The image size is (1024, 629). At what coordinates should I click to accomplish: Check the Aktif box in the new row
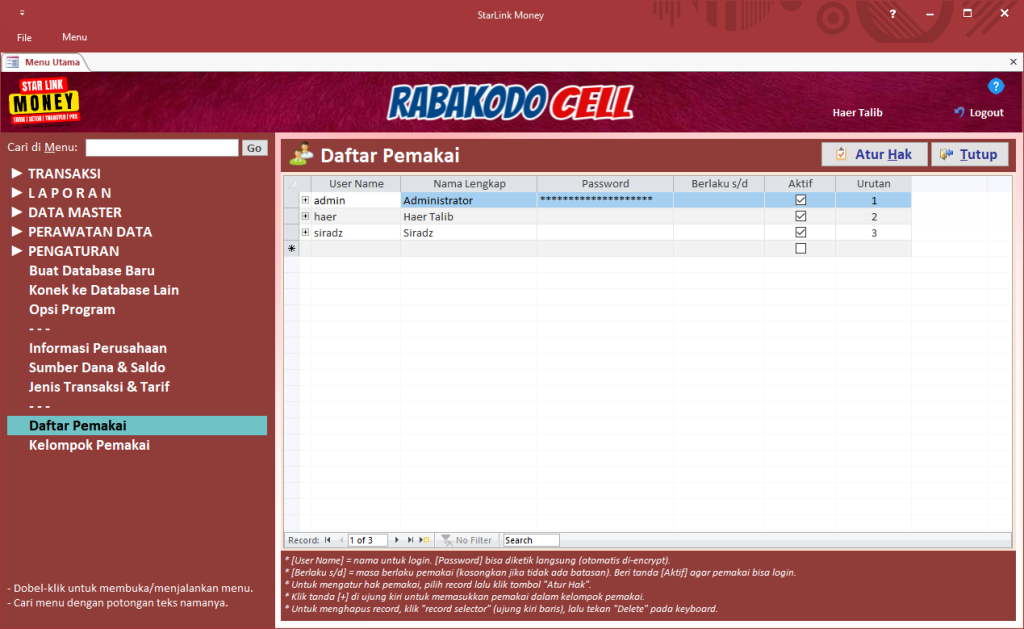(801, 249)
